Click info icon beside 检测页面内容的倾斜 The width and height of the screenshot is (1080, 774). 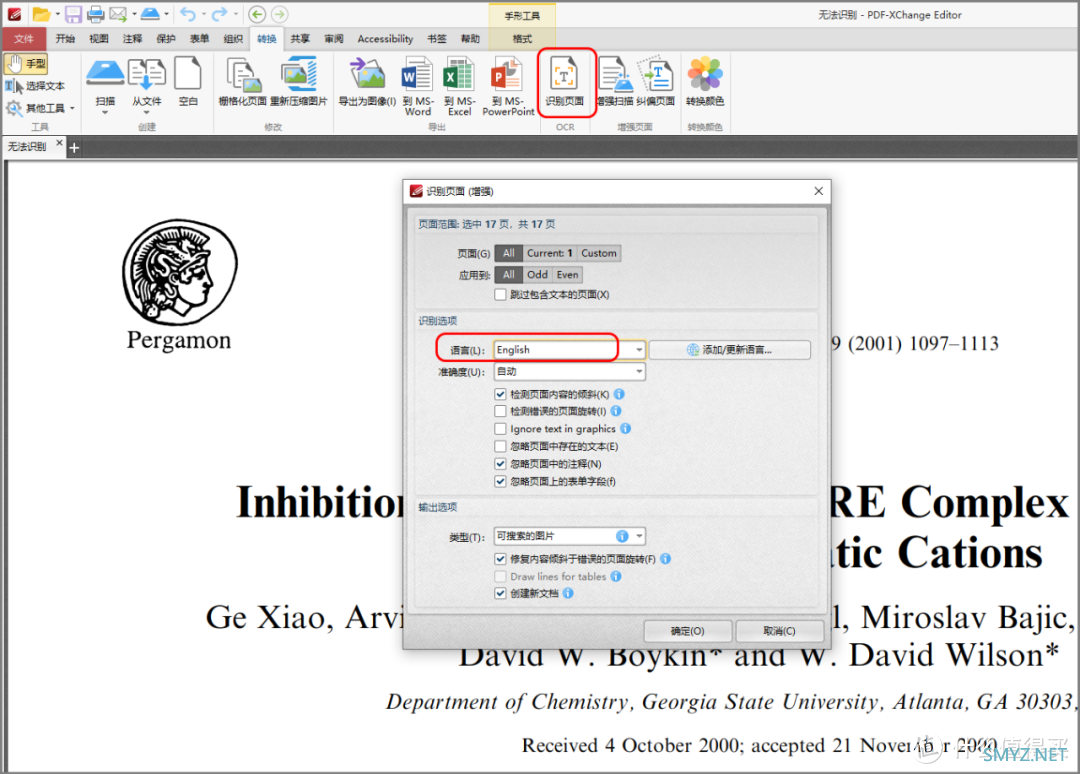(x=619, y=394)
